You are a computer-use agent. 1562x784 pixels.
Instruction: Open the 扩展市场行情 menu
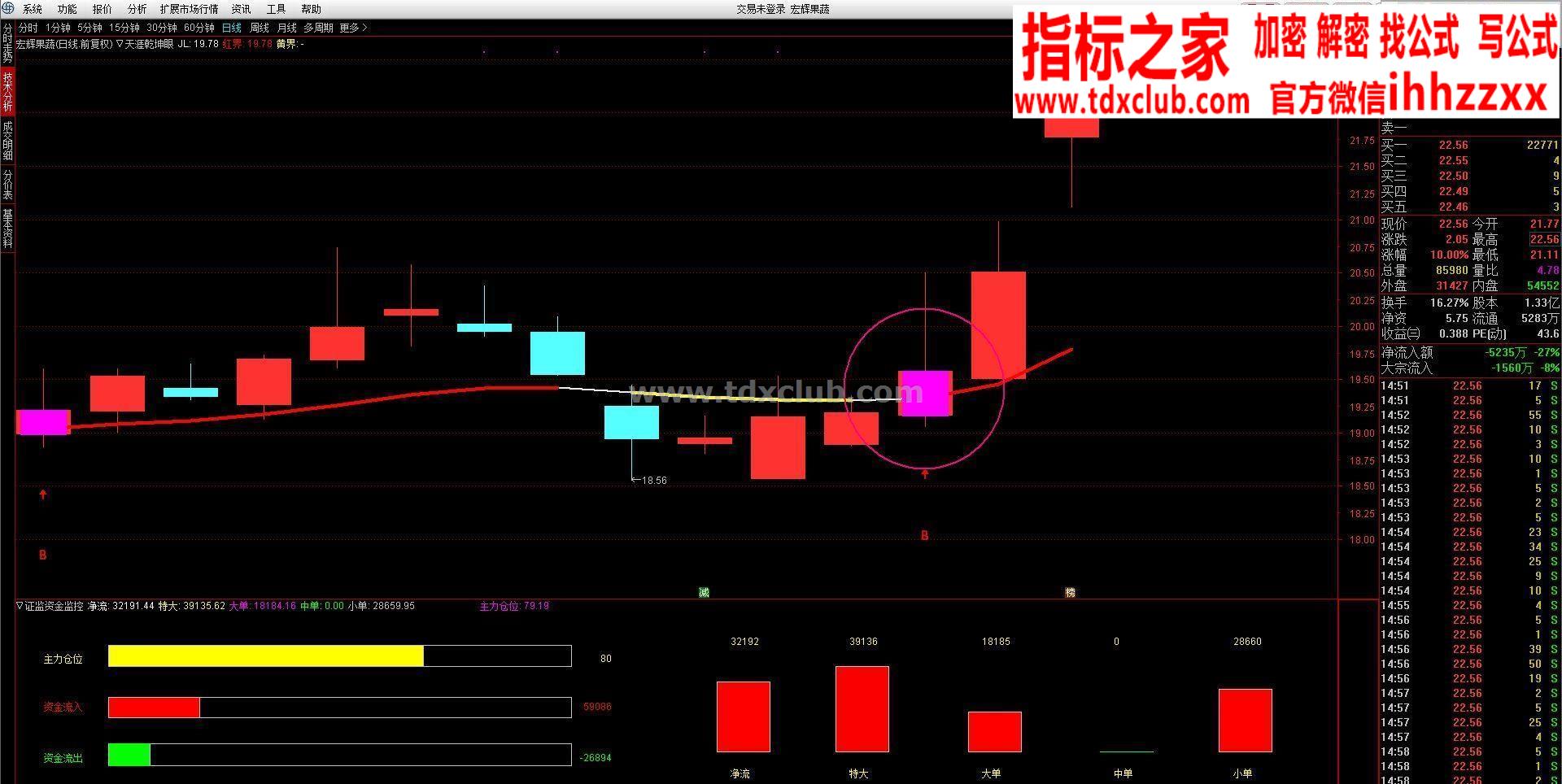tap(190, 9)
